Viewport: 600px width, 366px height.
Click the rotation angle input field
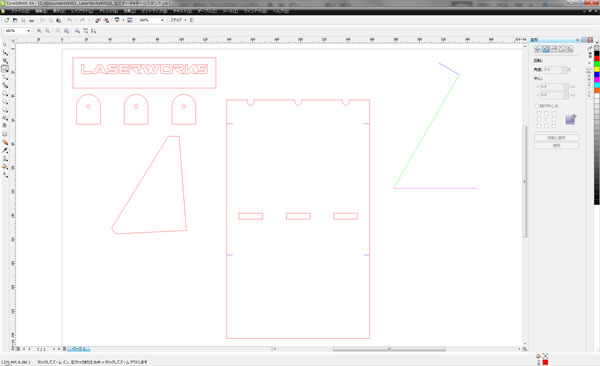coord(552,70)
